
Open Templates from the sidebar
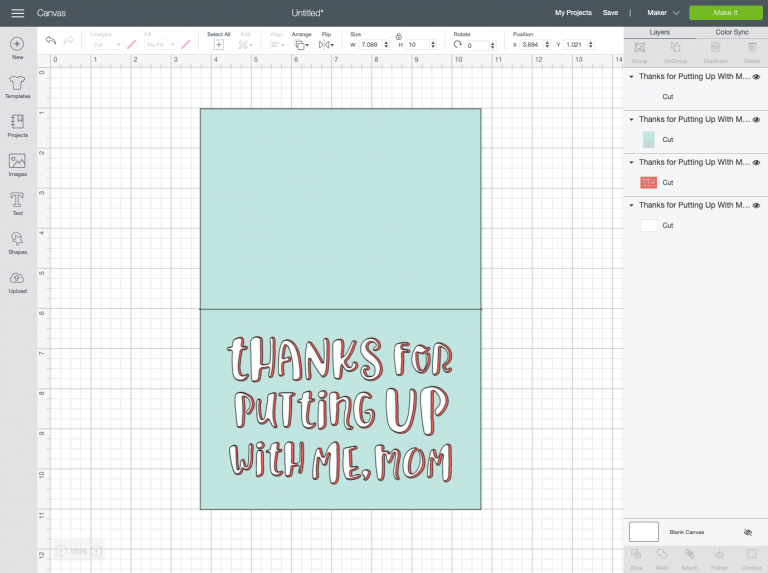pyautogui.click(x=17, y=87)
